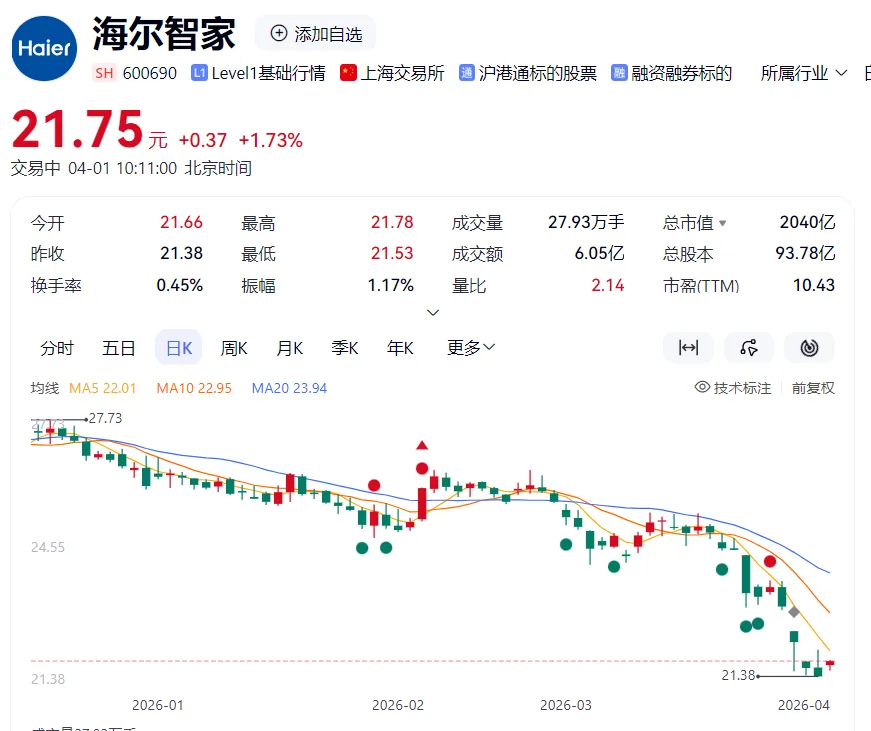Click the 27.73 high price label
This screenshot has height=731, width=871.
tap(106, 418)
